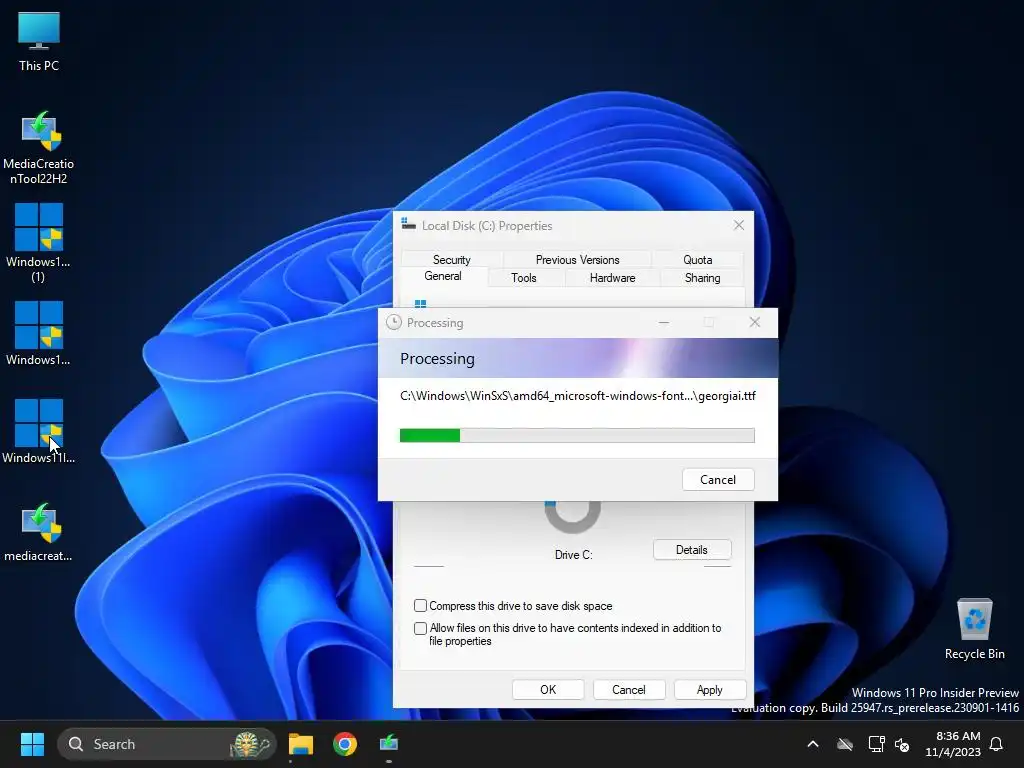The height and width of the screenshot is (768, 1024).
Task: Click the Drive C usage donut chart
Action: (x=573, y=517)
